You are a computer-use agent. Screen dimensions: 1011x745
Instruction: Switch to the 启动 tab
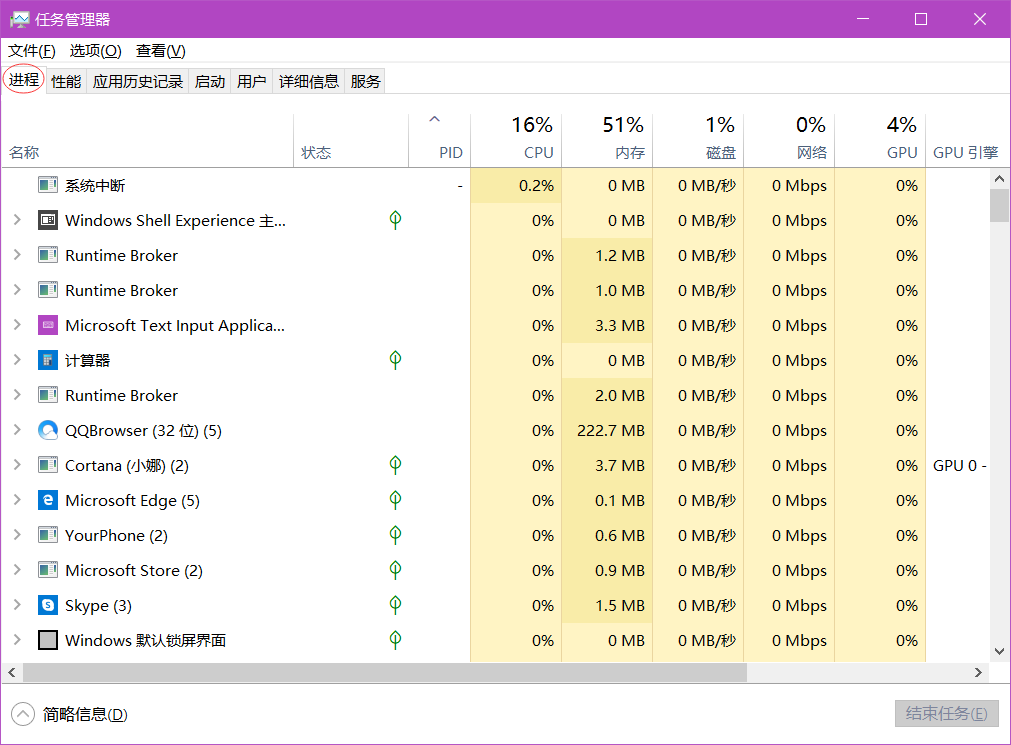210,81
